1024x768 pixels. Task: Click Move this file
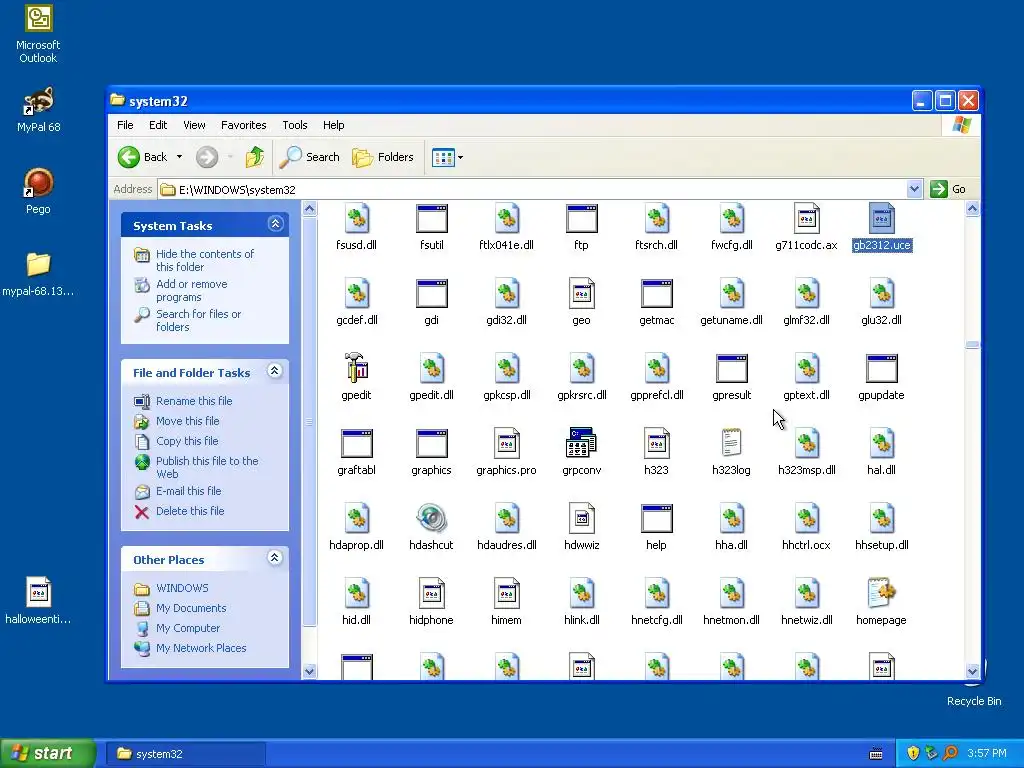[x=187, y=421]
